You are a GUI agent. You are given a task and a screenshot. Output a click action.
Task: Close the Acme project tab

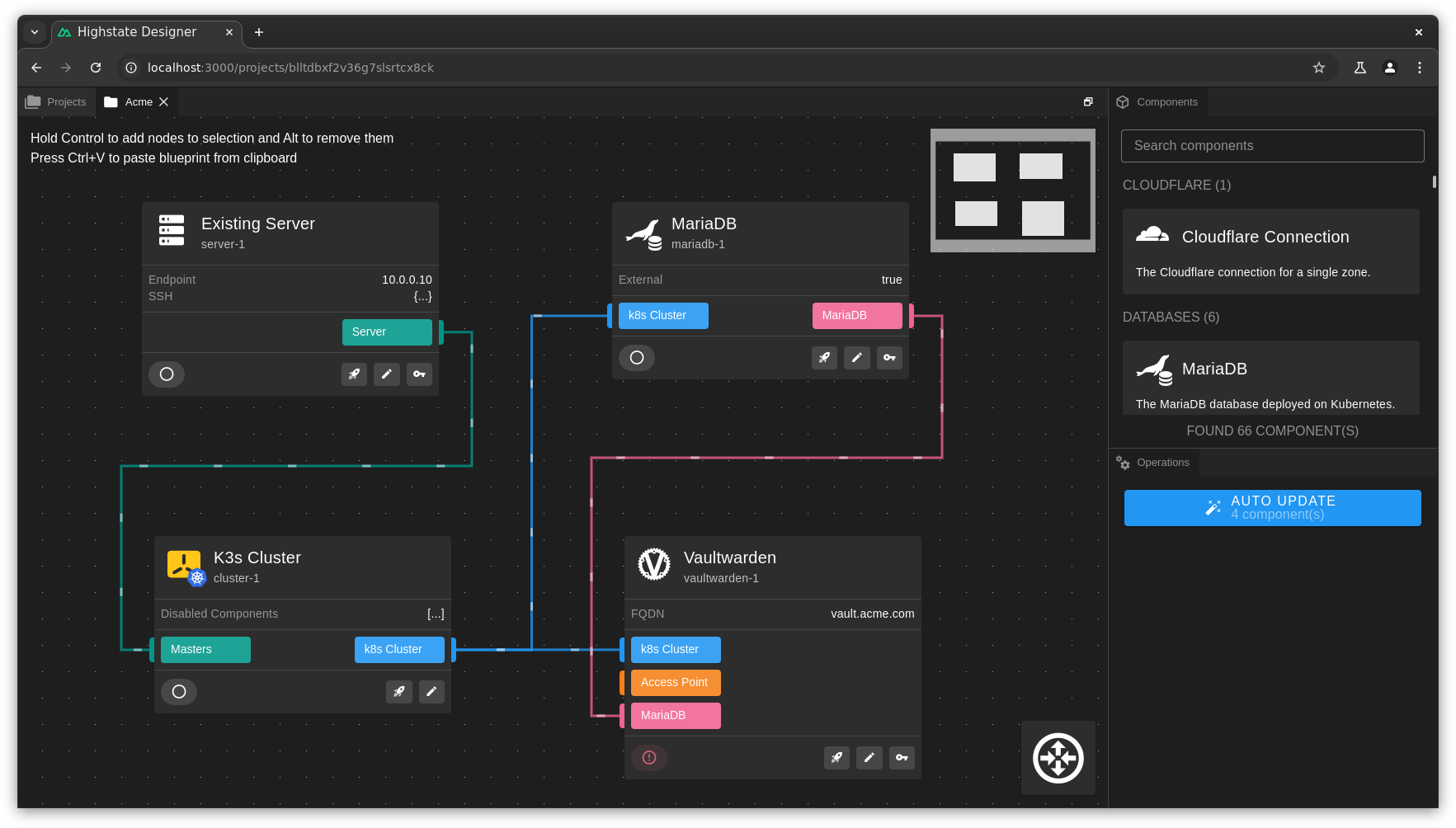[164, 102]
